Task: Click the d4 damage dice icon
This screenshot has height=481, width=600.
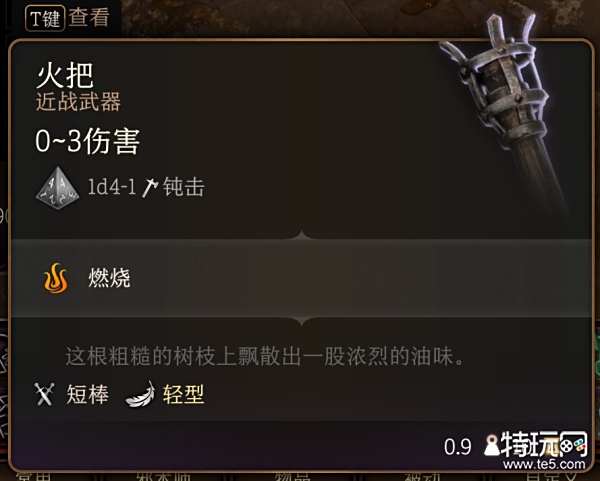Action: [x=57, y=188]
